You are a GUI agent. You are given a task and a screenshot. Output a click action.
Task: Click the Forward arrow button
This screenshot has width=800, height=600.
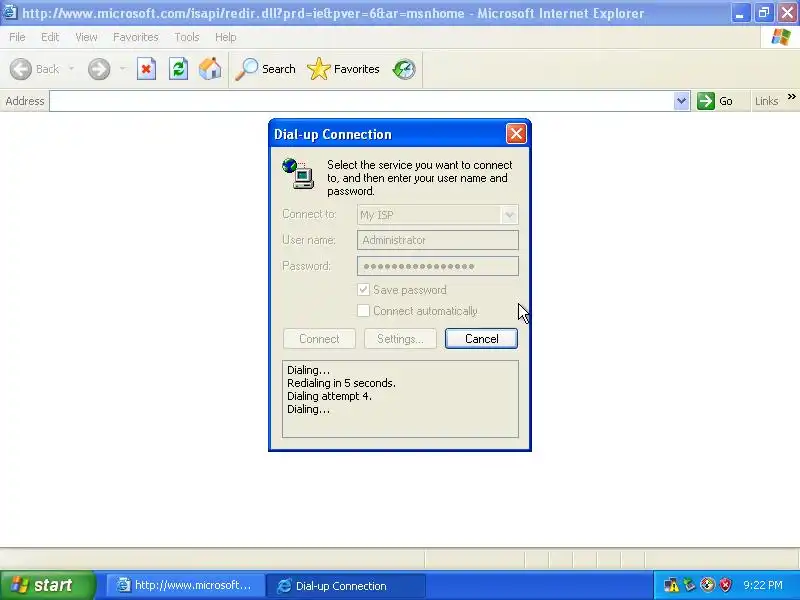(x=99, y=69)
